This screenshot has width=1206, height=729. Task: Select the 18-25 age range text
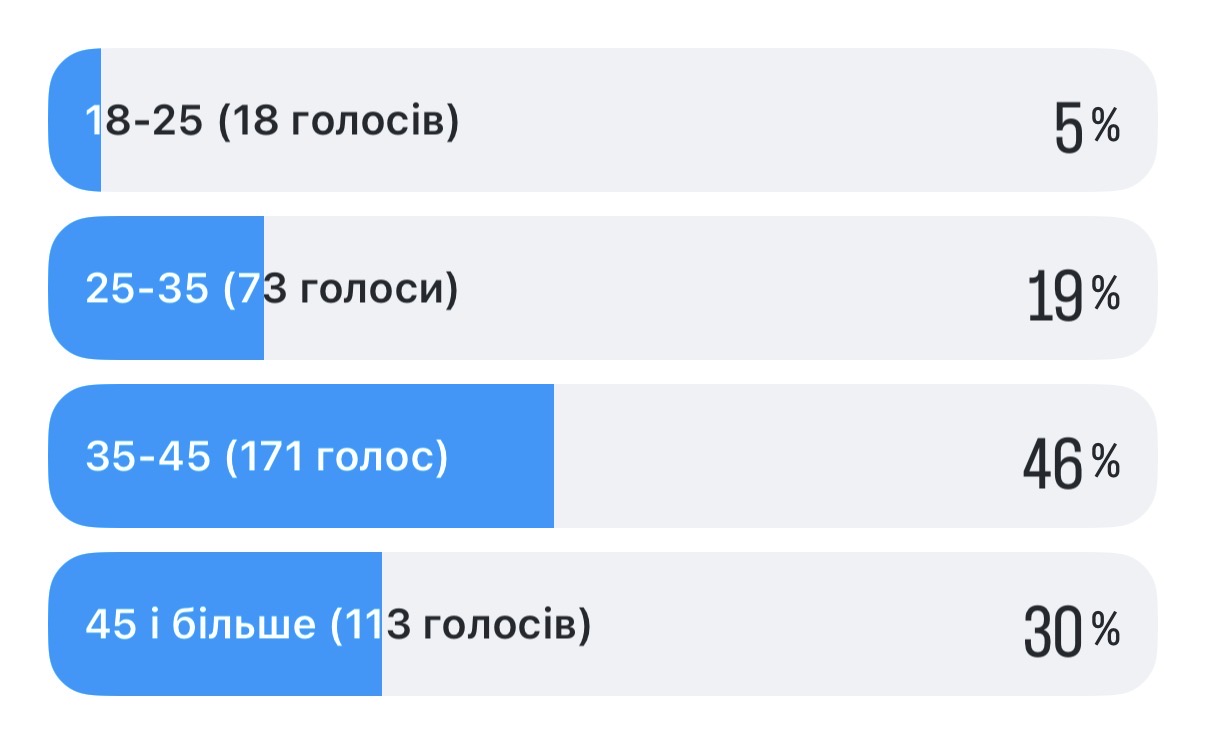click(146, 122)
